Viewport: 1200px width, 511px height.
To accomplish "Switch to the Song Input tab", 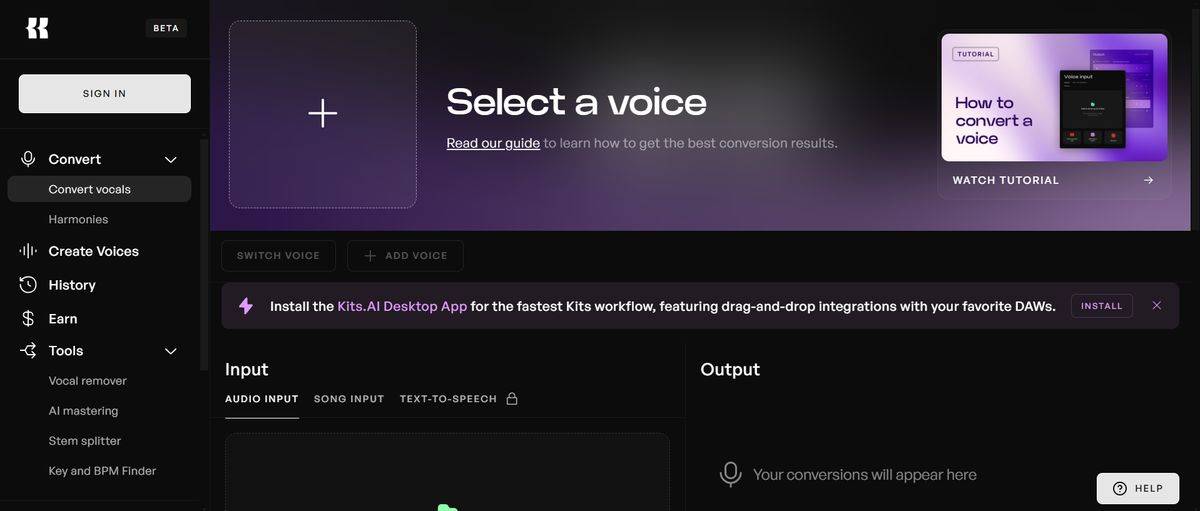I will tap(349, 399).
